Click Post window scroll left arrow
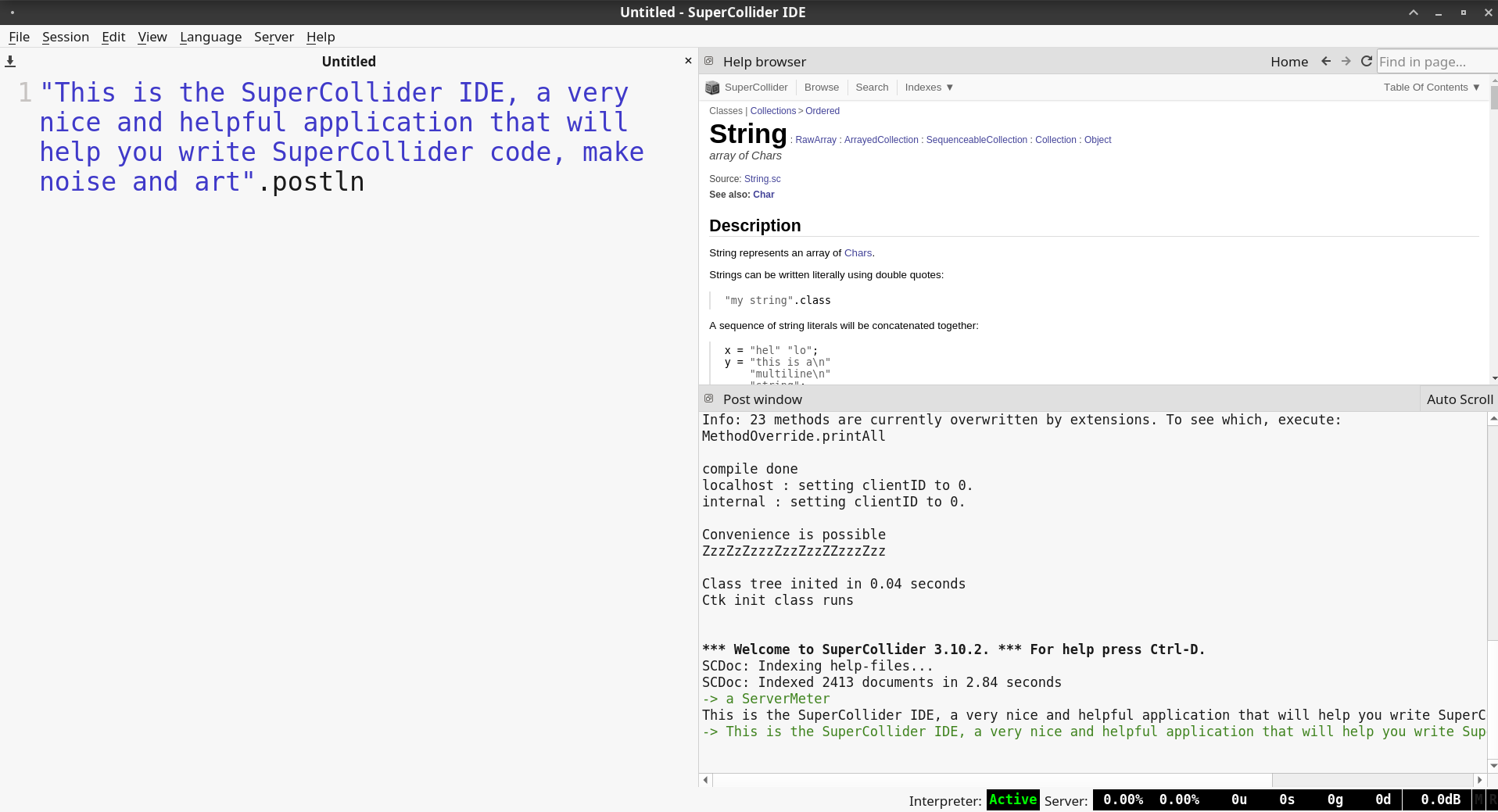 tap(706, 780)
